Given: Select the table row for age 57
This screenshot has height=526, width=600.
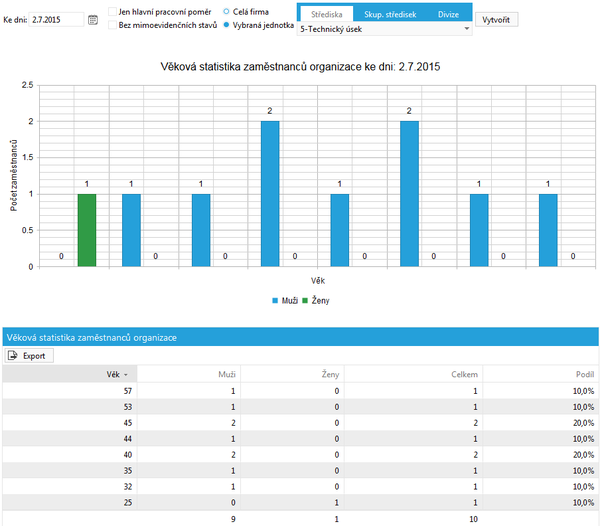Looking at the screenshot, I should pyautogui.click(x=300, y=391).
